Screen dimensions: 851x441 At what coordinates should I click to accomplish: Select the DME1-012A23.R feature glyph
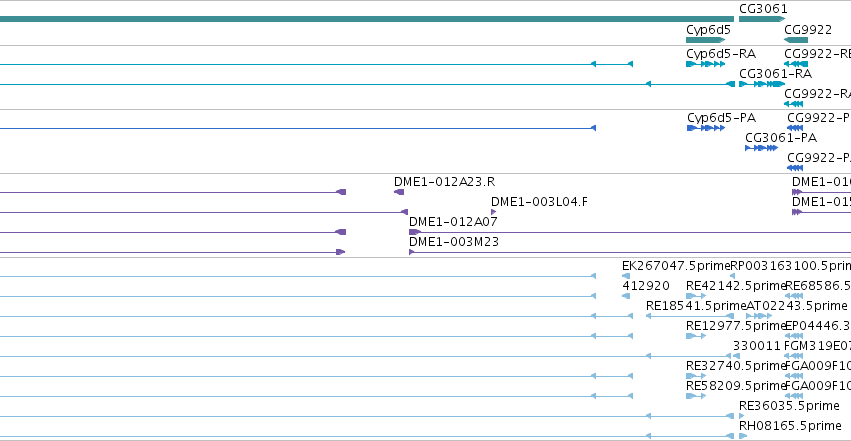pos(399,192)
